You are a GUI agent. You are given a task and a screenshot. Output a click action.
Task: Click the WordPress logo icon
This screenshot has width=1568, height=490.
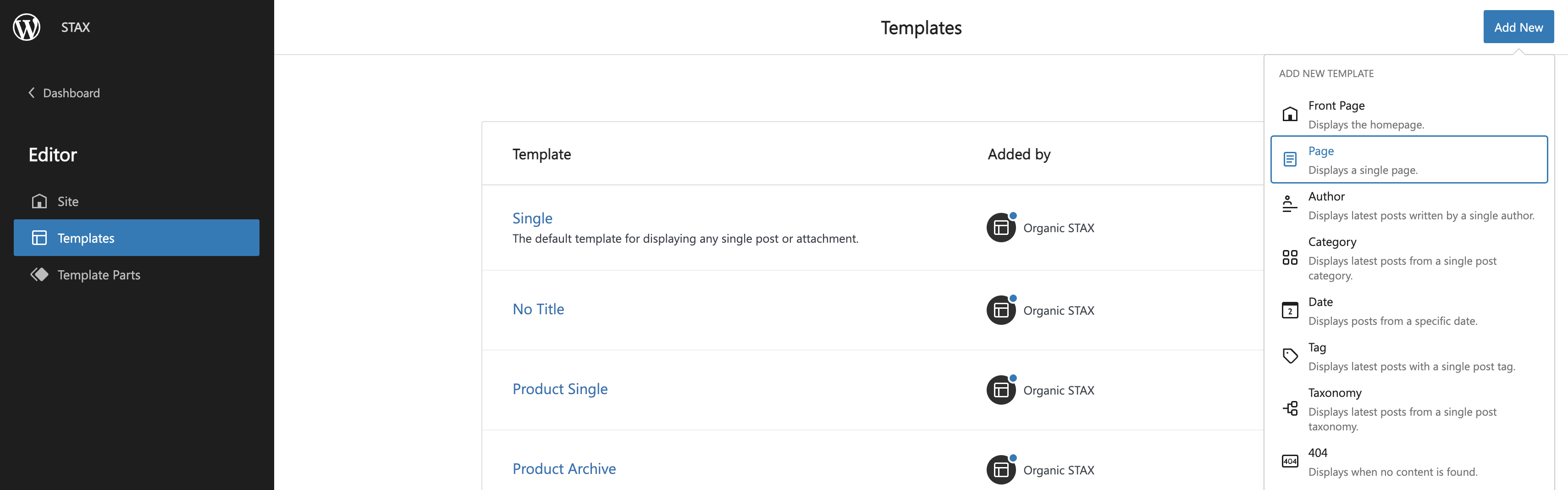click(x=27, y=27)
